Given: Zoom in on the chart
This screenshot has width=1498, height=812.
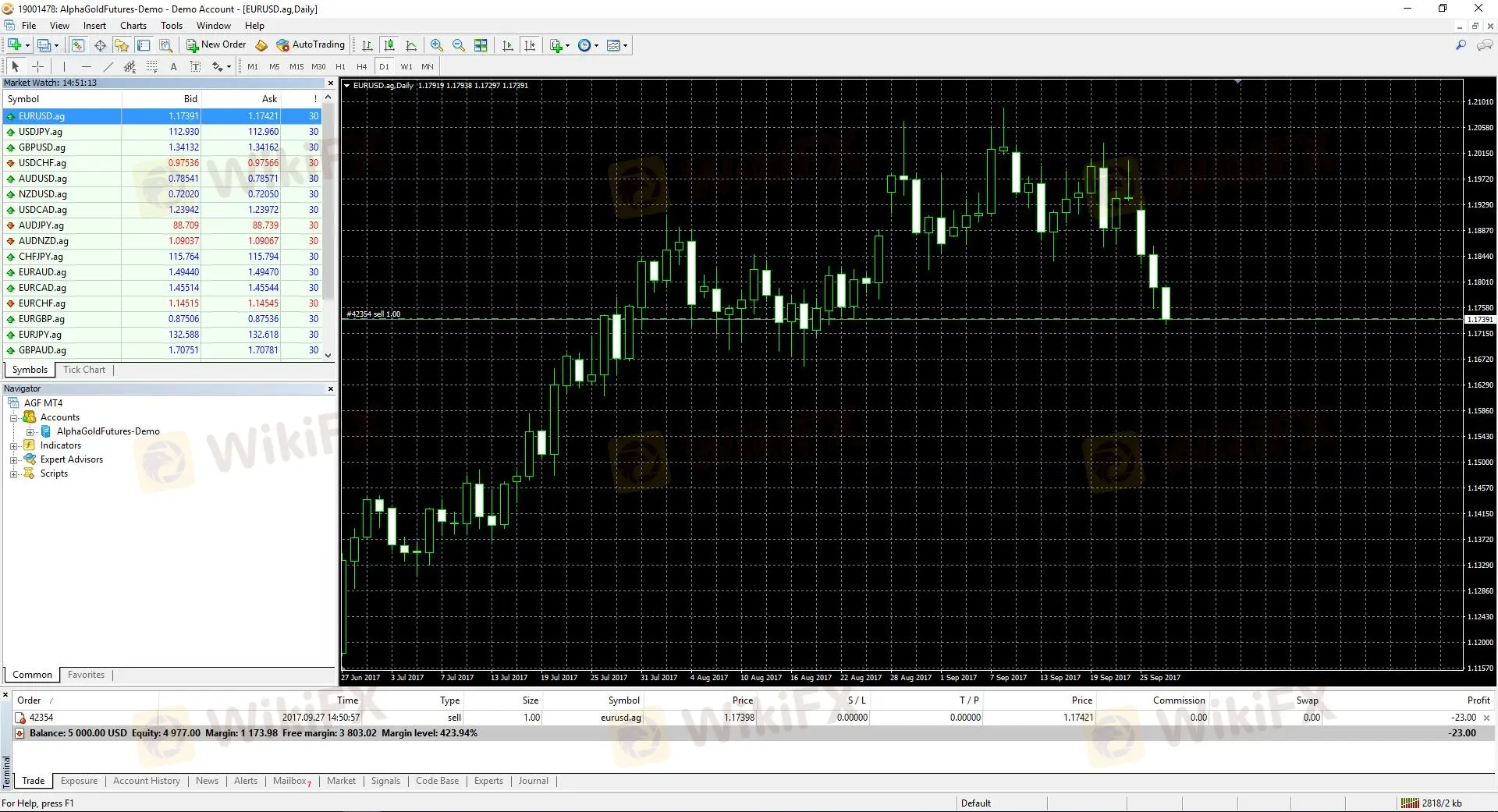Looking at the screenshot, I should pos(437,45).
